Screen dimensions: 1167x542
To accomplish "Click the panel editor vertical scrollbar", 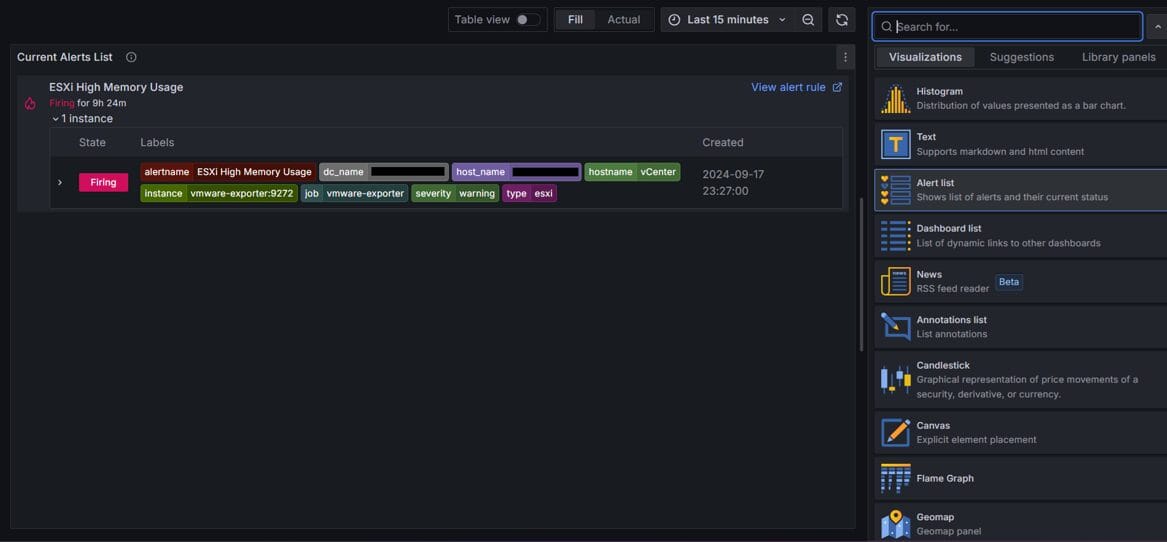I will click(x=861, y=274).
